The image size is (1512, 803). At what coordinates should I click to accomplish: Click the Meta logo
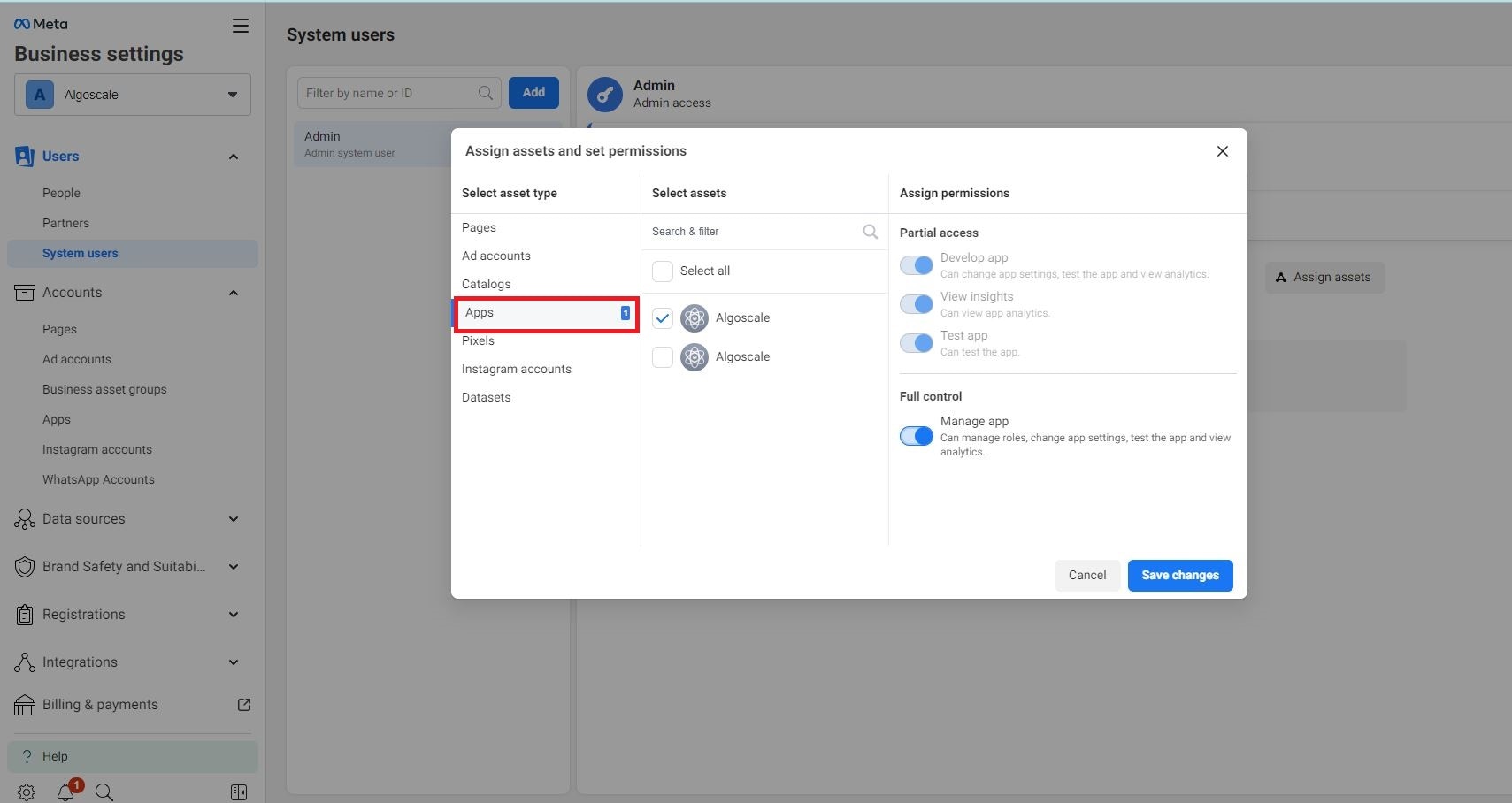[41, 24]
